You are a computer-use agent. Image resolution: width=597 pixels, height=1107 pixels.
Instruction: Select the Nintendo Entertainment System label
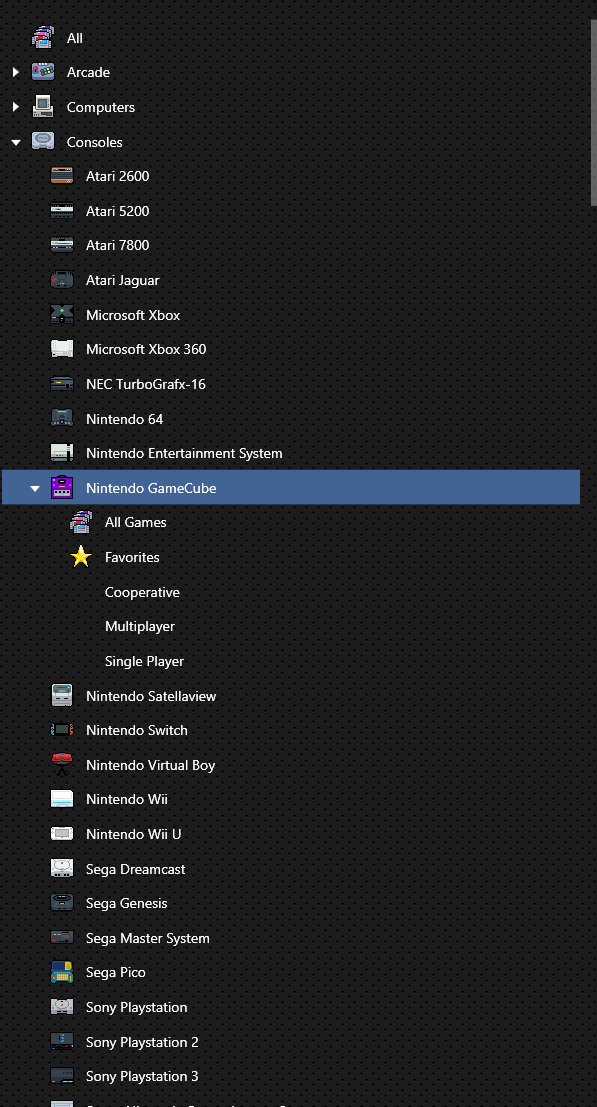pyautogui.click(x=184, y=453)
